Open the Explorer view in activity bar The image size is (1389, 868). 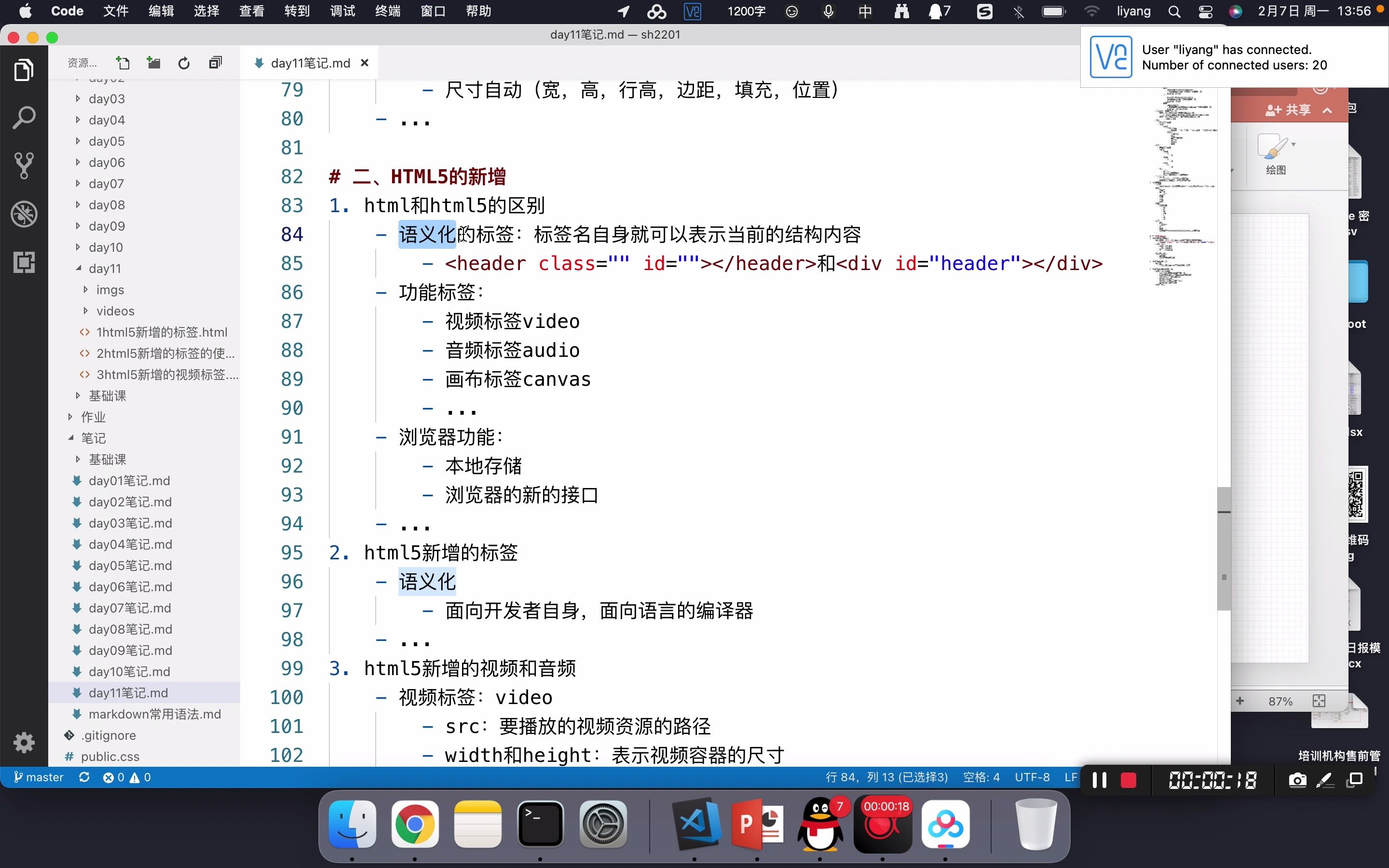click(x=24, y=70)
